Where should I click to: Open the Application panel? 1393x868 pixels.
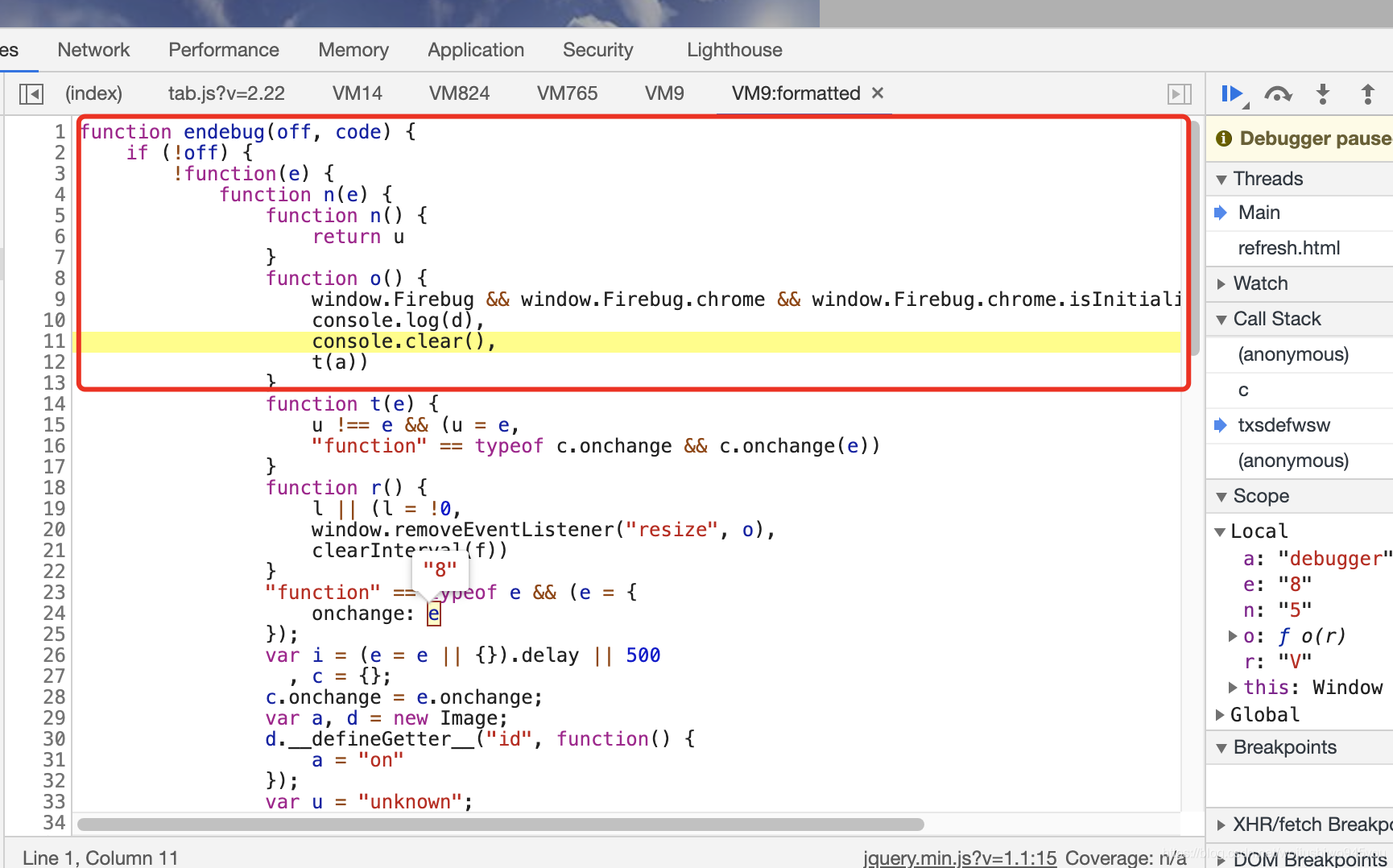(476, 50)
